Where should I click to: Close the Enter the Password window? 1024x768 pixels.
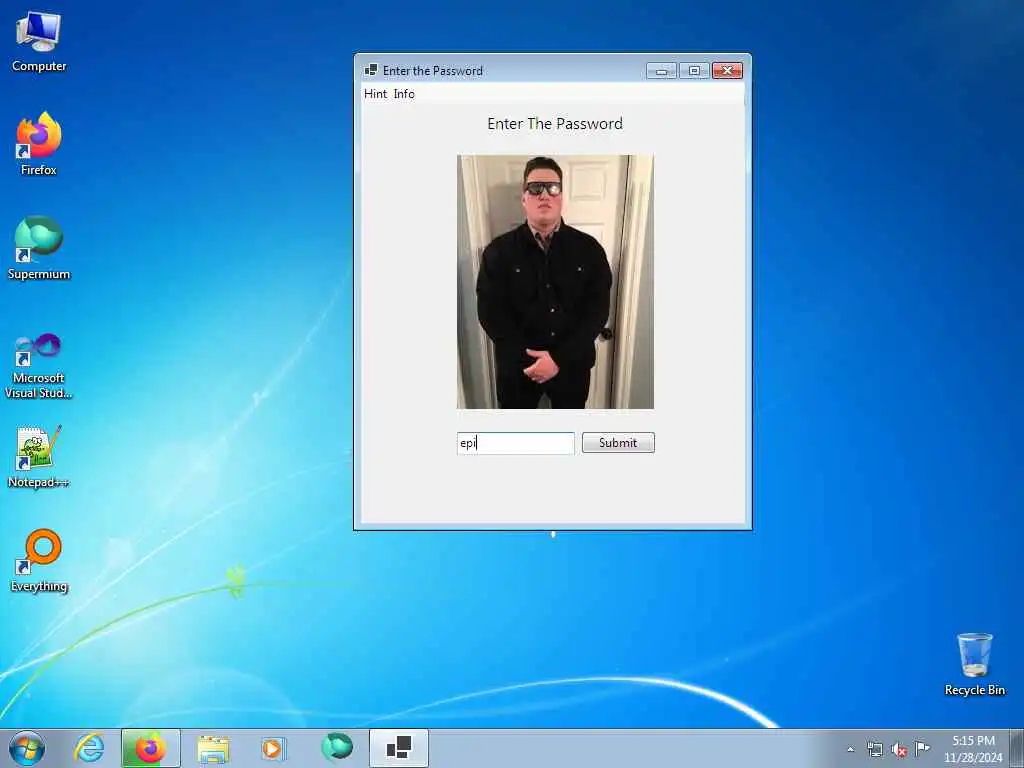pyautogui.click(x=727, y=71)
